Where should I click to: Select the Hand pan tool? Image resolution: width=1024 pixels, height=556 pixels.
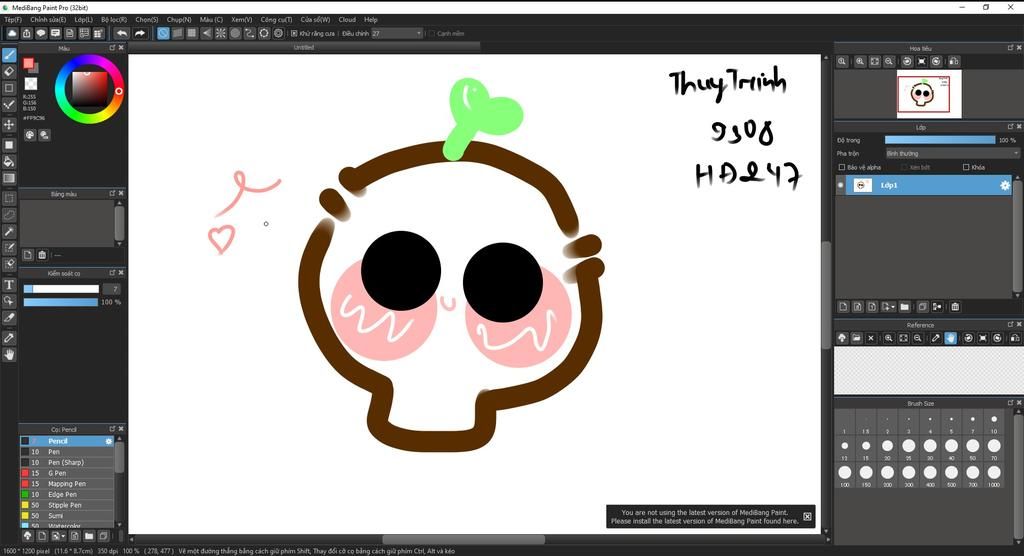tap(9, 355)
